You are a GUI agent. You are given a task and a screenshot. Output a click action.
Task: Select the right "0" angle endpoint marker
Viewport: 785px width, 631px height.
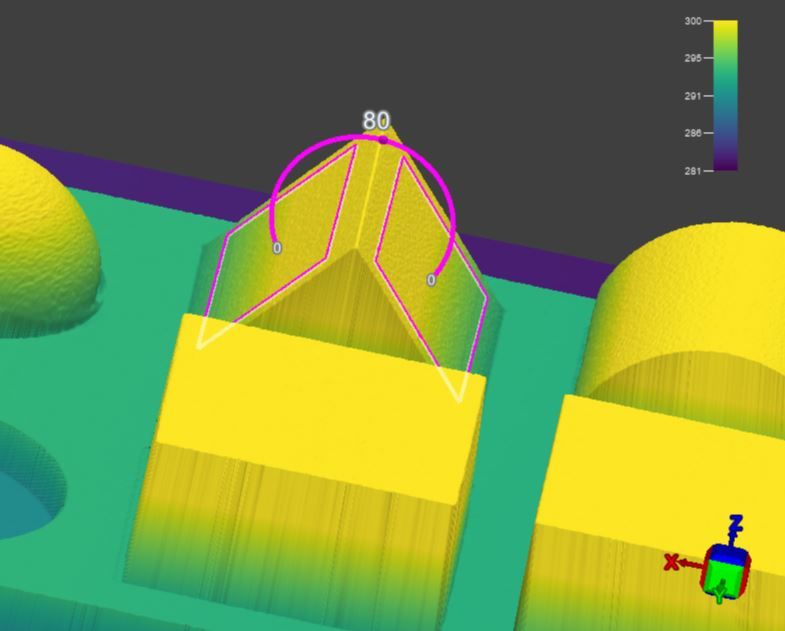[x=431, y=280]
